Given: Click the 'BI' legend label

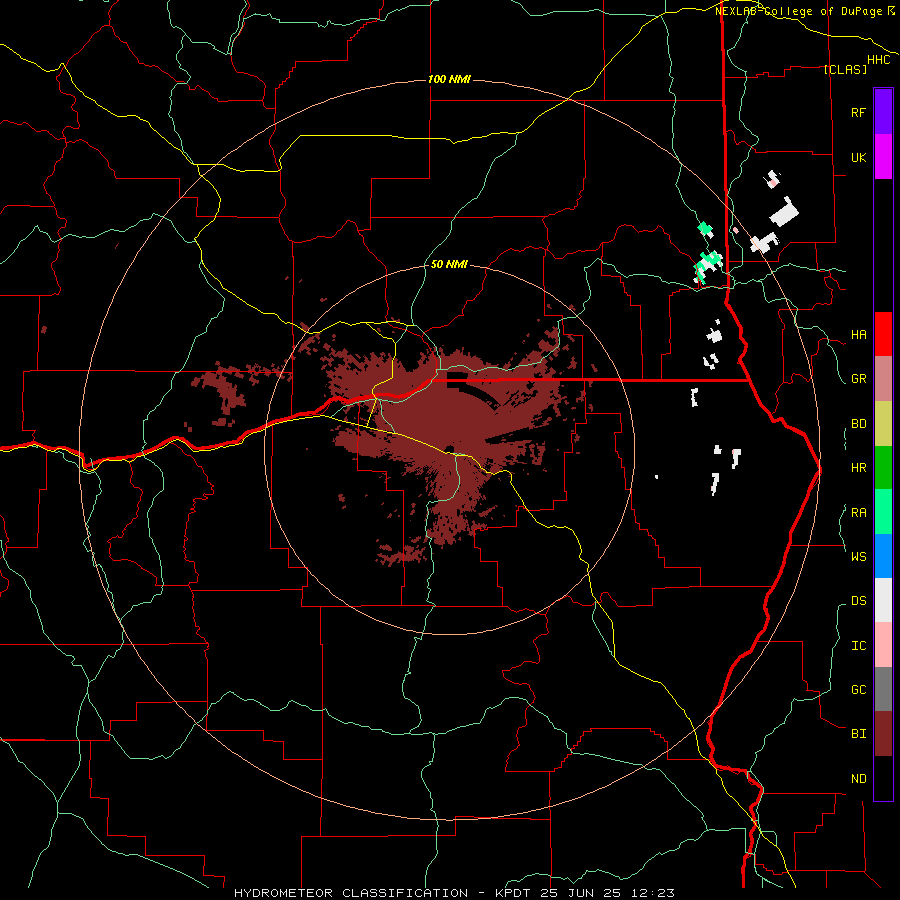Looking at the screenshot, I should click(x=858, y=734).
